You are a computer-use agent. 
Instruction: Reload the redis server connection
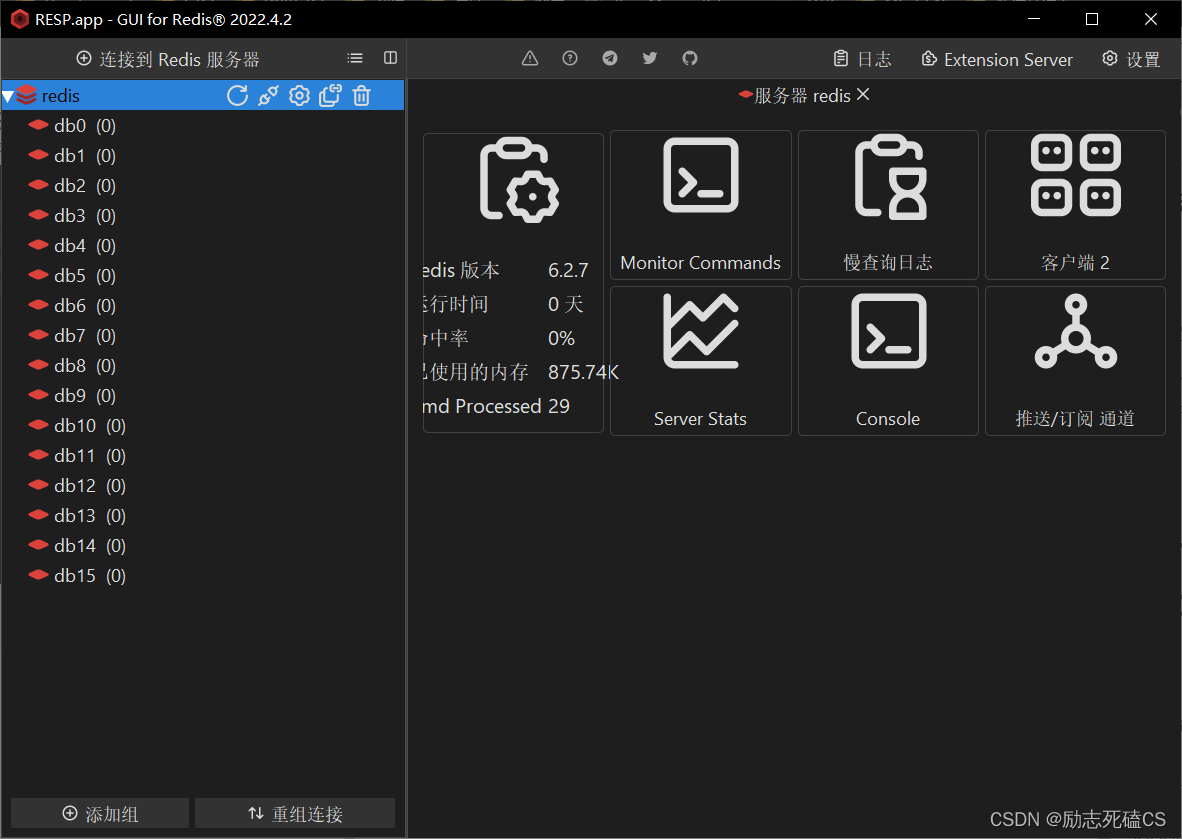coord(237,96)
